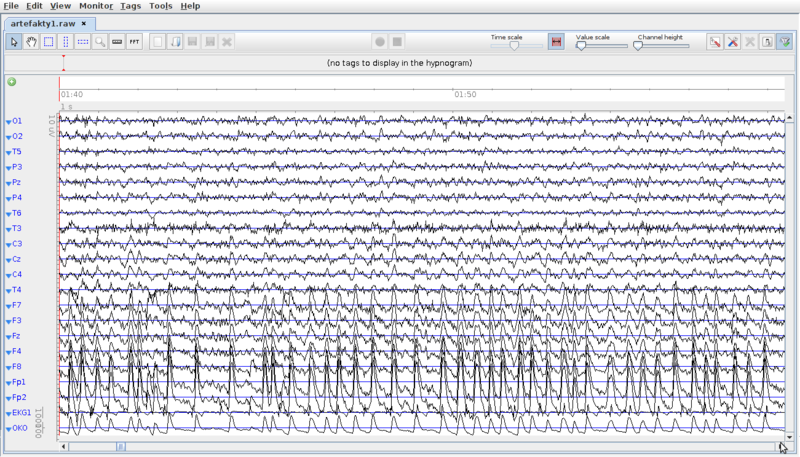Click the open tag document button
The height and width of the screenshot is (457, 800).
[175, 42]
